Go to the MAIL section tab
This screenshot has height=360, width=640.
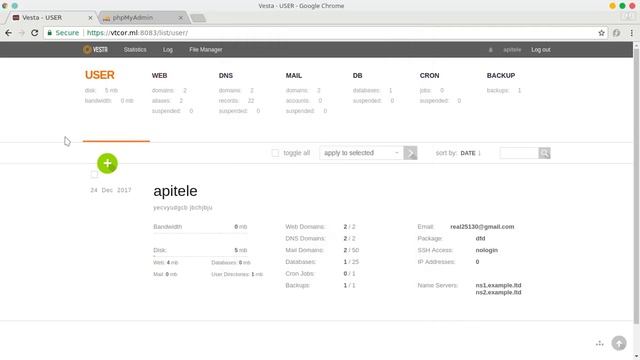point(293,76)
